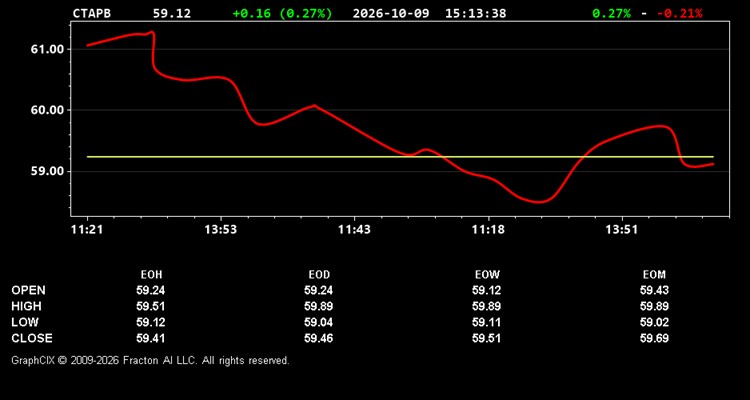Viewport: 750px width, 400px height.
Task: Click the red -0.21% range value
Action: [680, 13]
